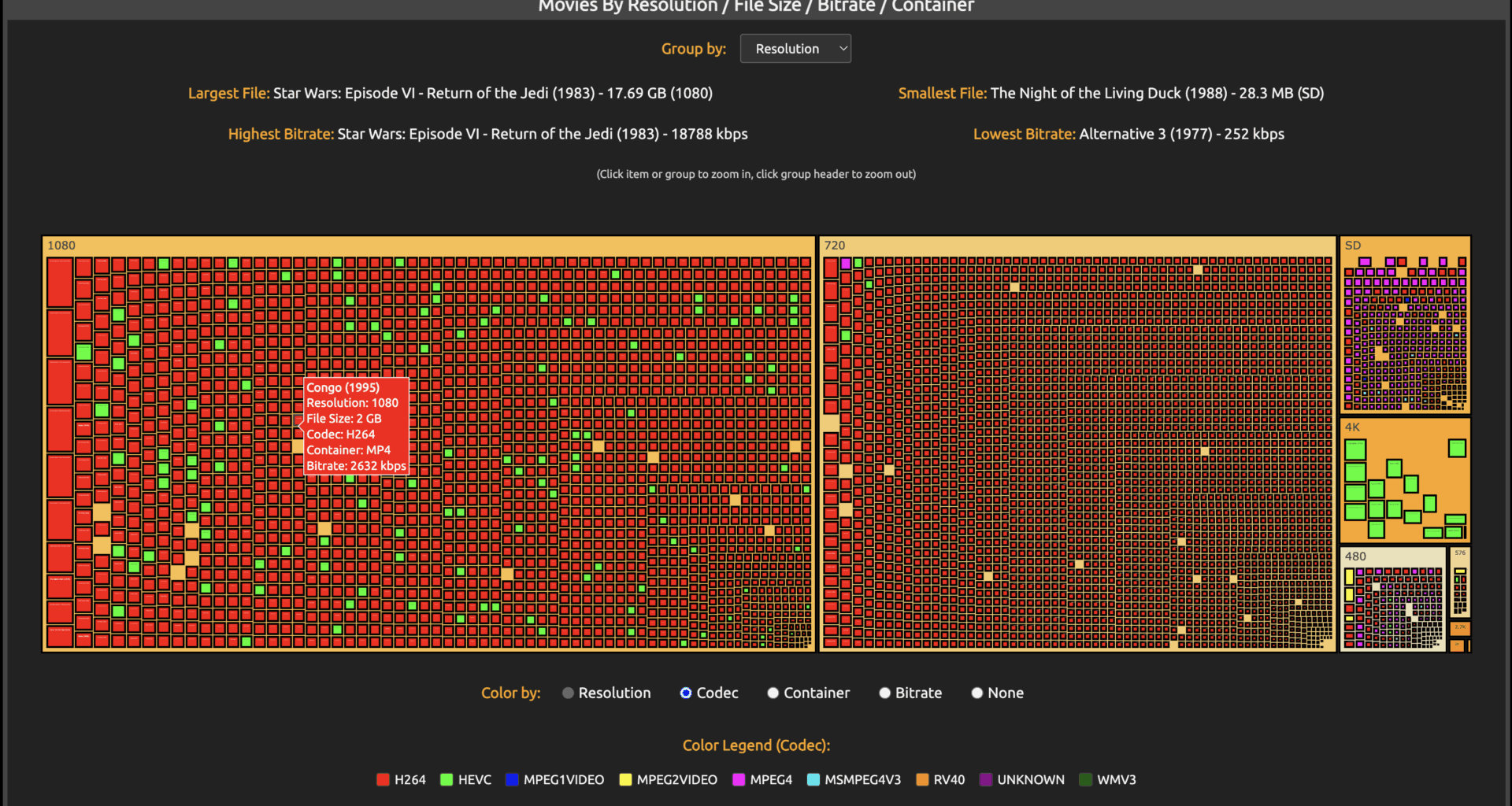Enable the Container color option
Image resolution: width=1512 pixels, height=806 pixels.
(773, 693)
